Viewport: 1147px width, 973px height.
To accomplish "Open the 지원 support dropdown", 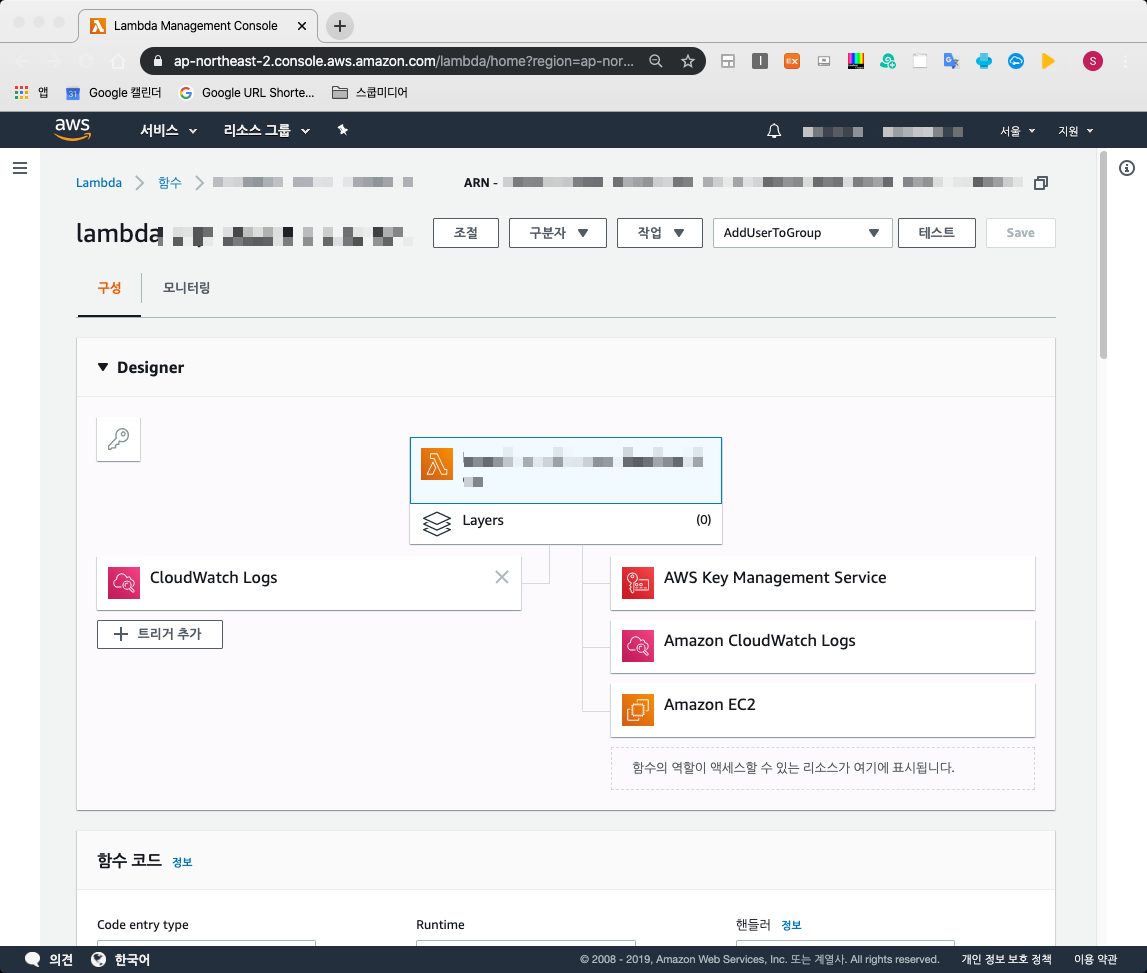I will (1075, 131).
